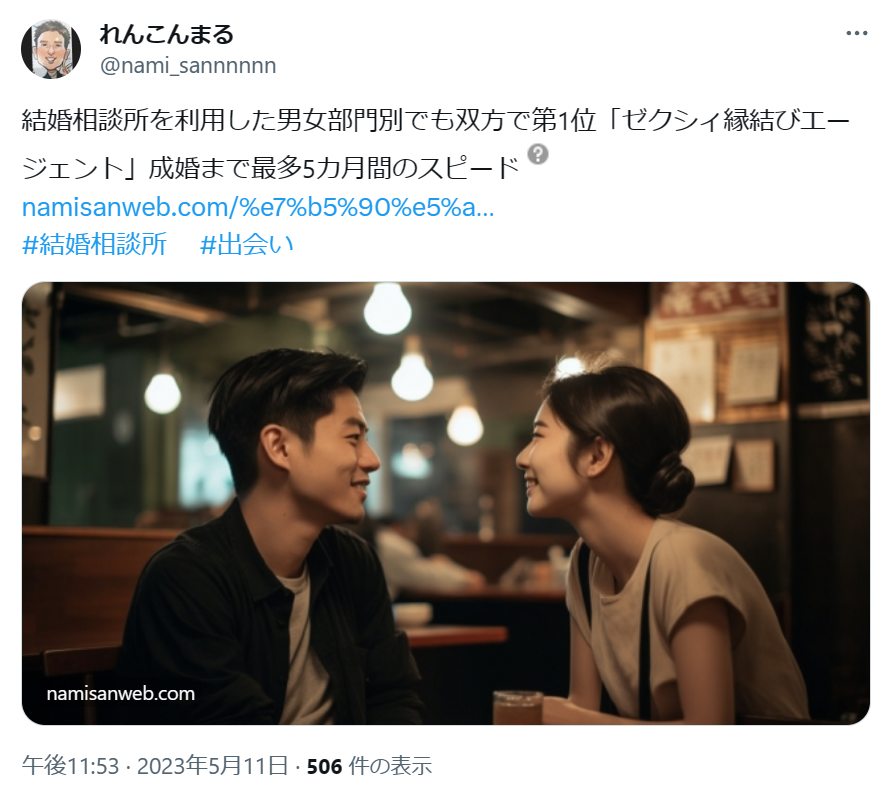The image size is (891, 806).
Task: Open the blue namisanweb.com article URL
Action: click(x=258, y=207)
